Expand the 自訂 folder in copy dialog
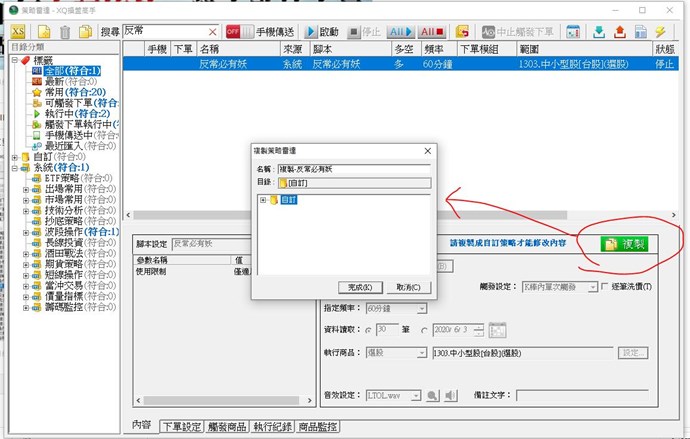 tap(263, 200)
